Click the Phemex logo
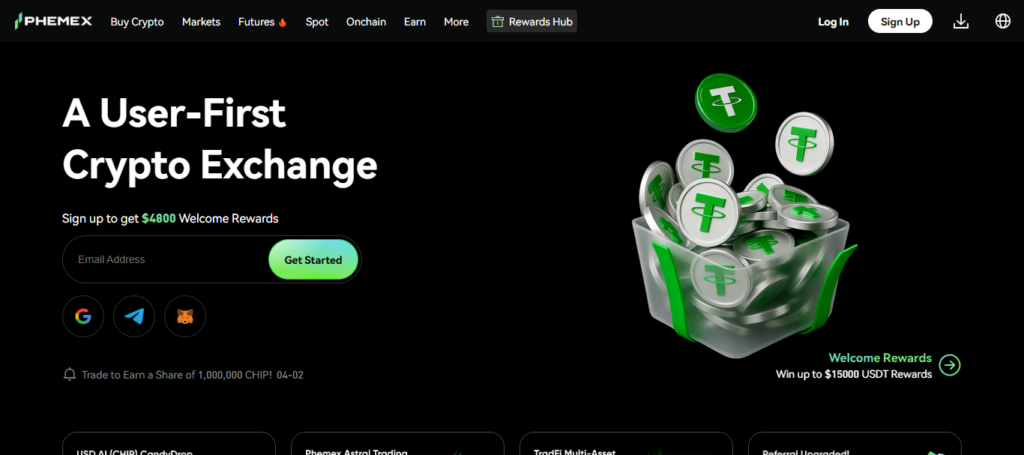The image size is (1024, 455). [x=54, y=22]
